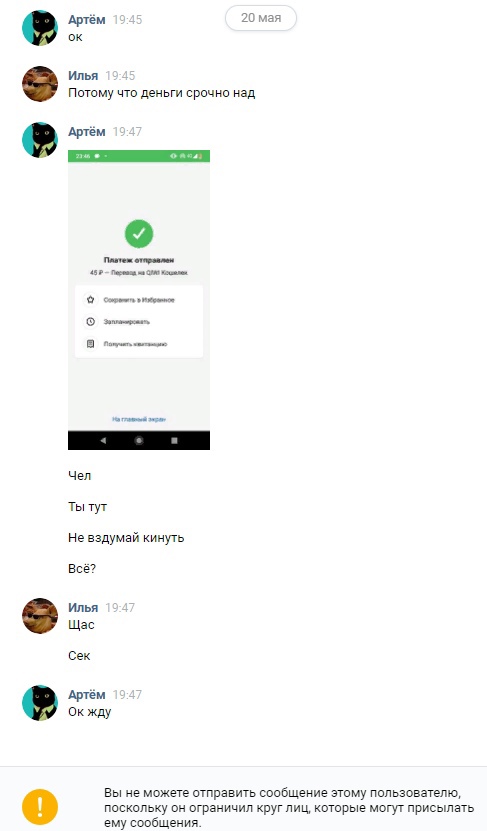Open the payment screenshot attachment

[139, 300]
